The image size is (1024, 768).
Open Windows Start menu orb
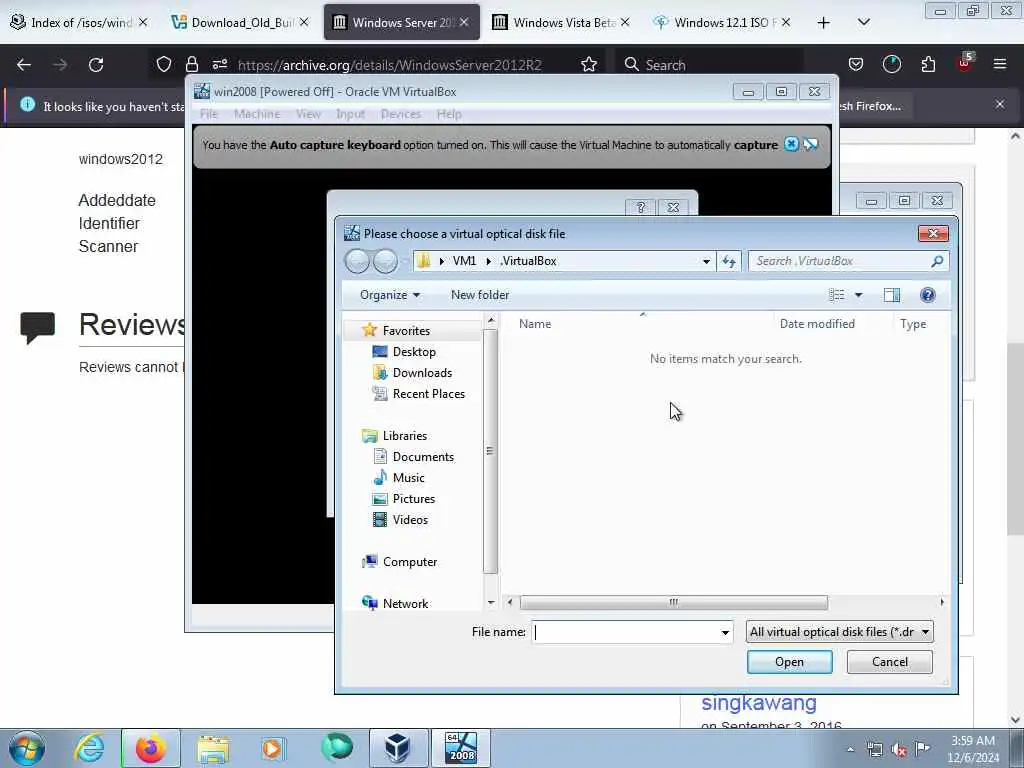pos(27,748)
